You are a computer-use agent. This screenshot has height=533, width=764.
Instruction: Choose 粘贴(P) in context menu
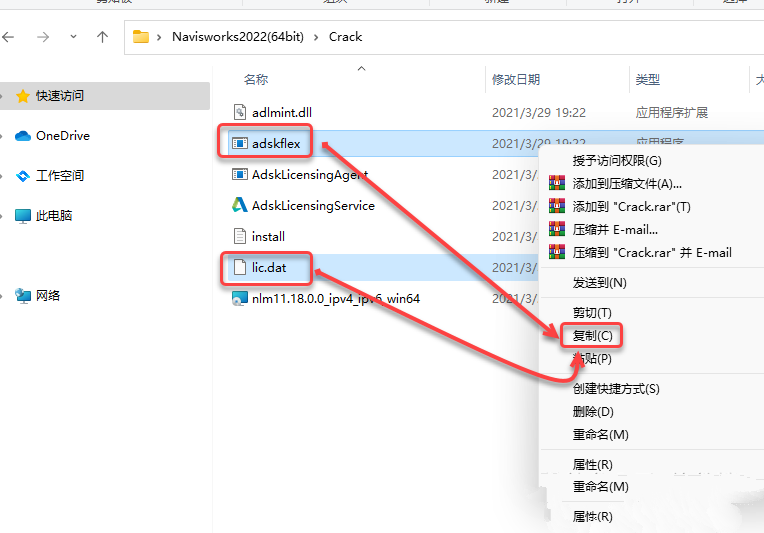click(592, 359)
